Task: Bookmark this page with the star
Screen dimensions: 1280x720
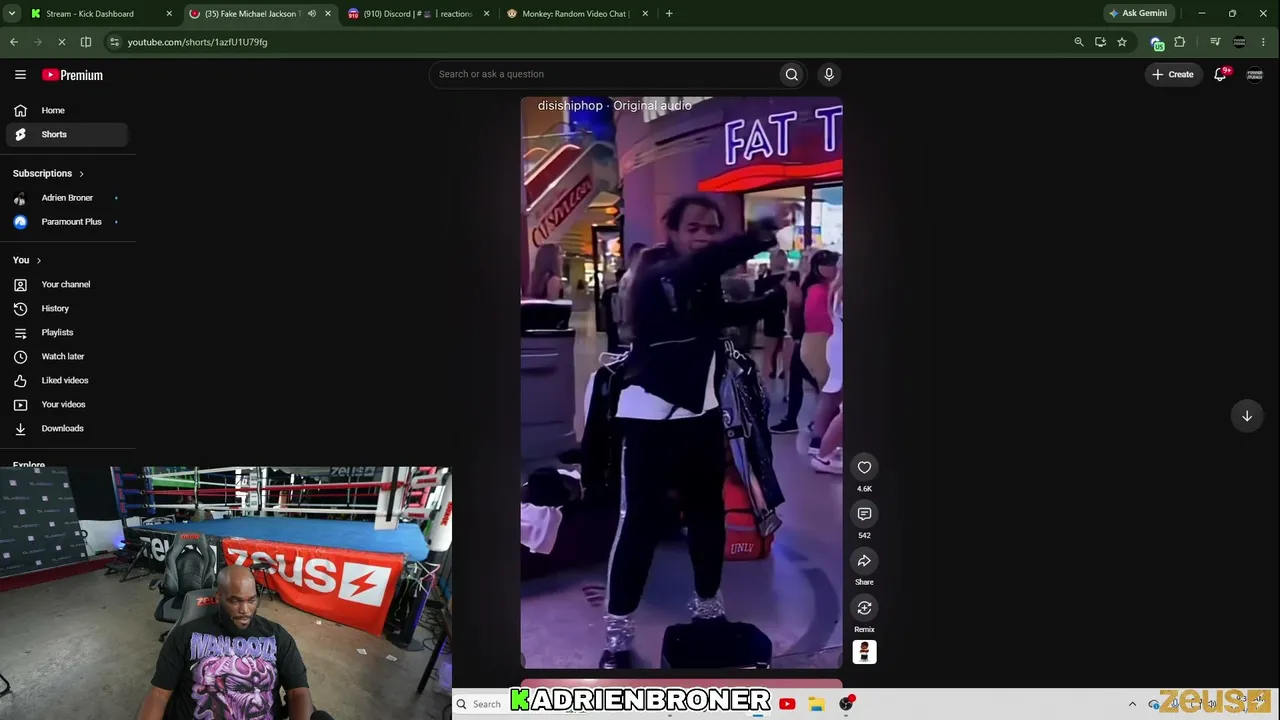Action: click(1122, 42)
